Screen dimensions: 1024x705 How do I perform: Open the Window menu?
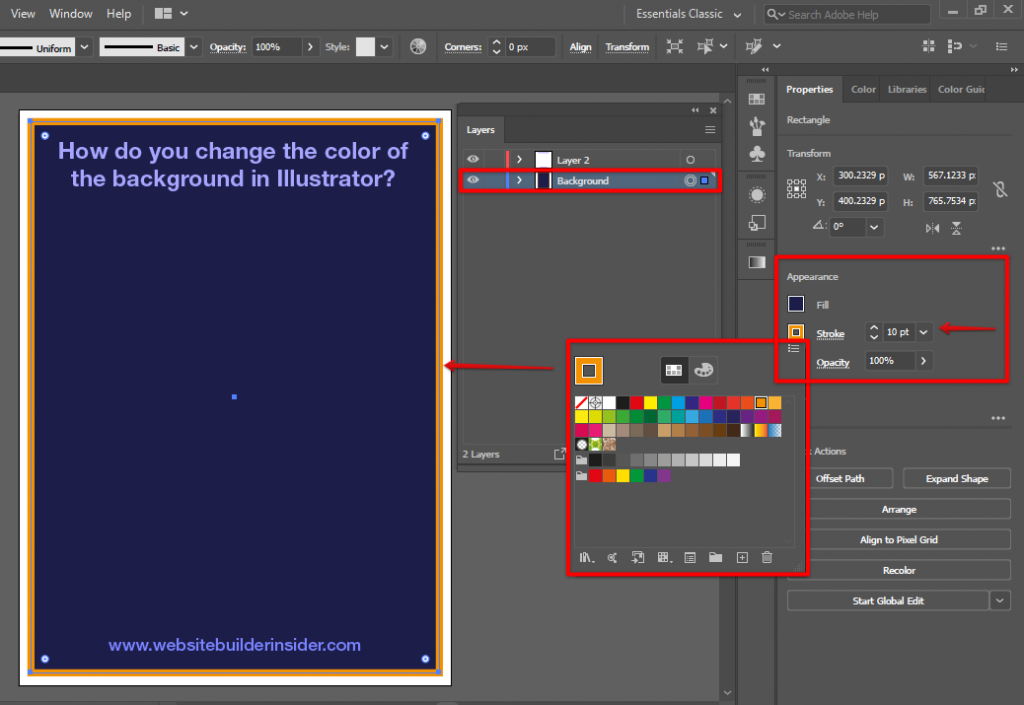click(x=70, y=14)
